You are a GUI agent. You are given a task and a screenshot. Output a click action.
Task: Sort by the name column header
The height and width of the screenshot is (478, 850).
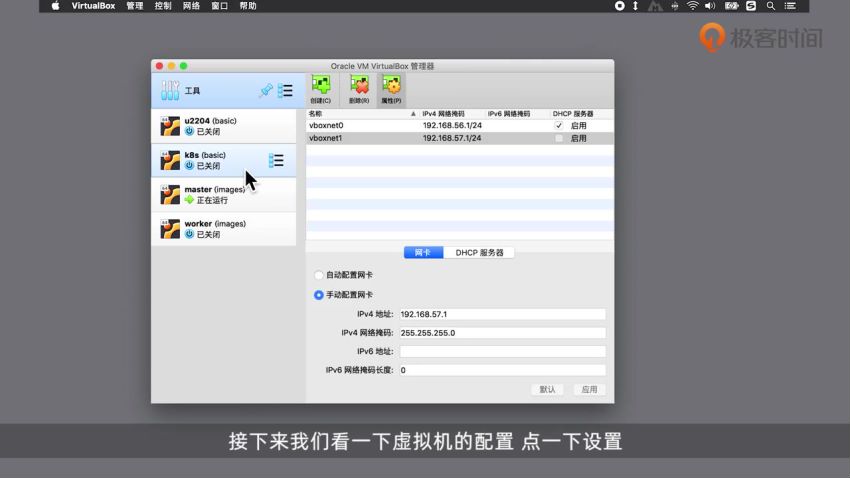click(362, 114)
